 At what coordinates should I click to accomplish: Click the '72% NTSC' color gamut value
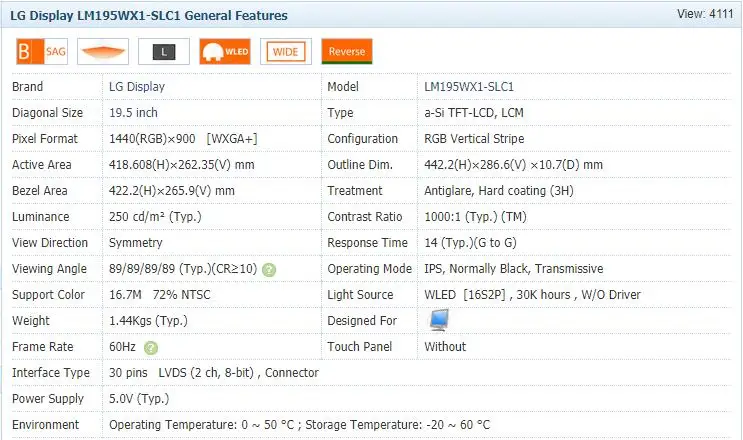click(181, 295)
